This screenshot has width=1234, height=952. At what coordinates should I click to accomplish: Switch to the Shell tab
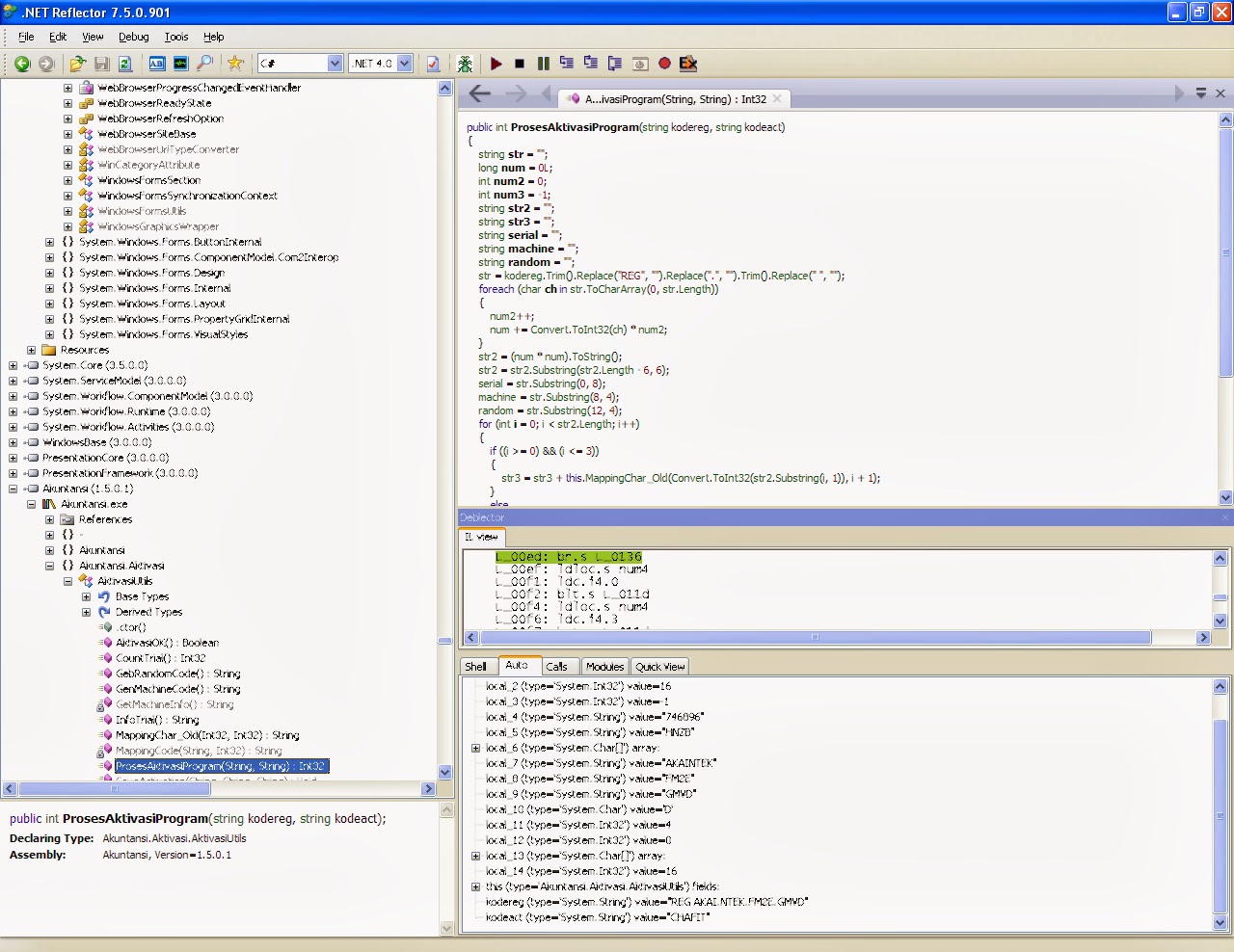476,667
